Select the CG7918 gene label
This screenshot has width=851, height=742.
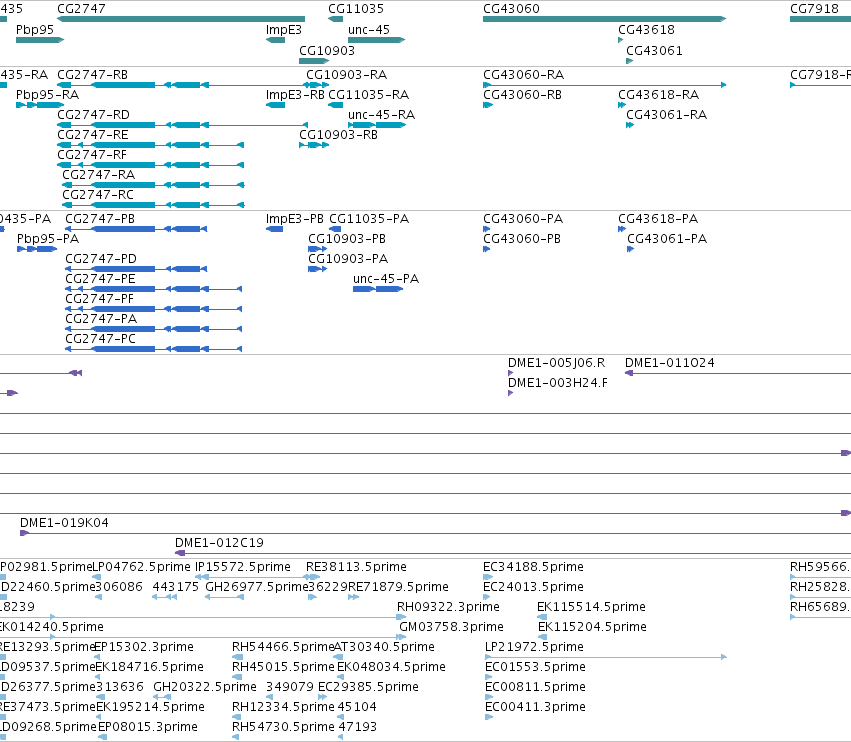[x=814, y=9]
